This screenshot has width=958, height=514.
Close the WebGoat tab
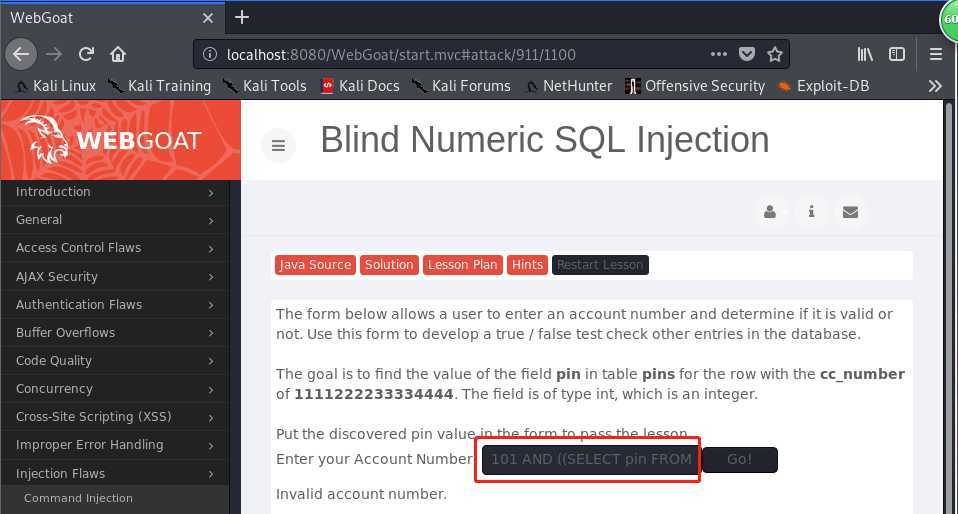click(x=208, y=18)
